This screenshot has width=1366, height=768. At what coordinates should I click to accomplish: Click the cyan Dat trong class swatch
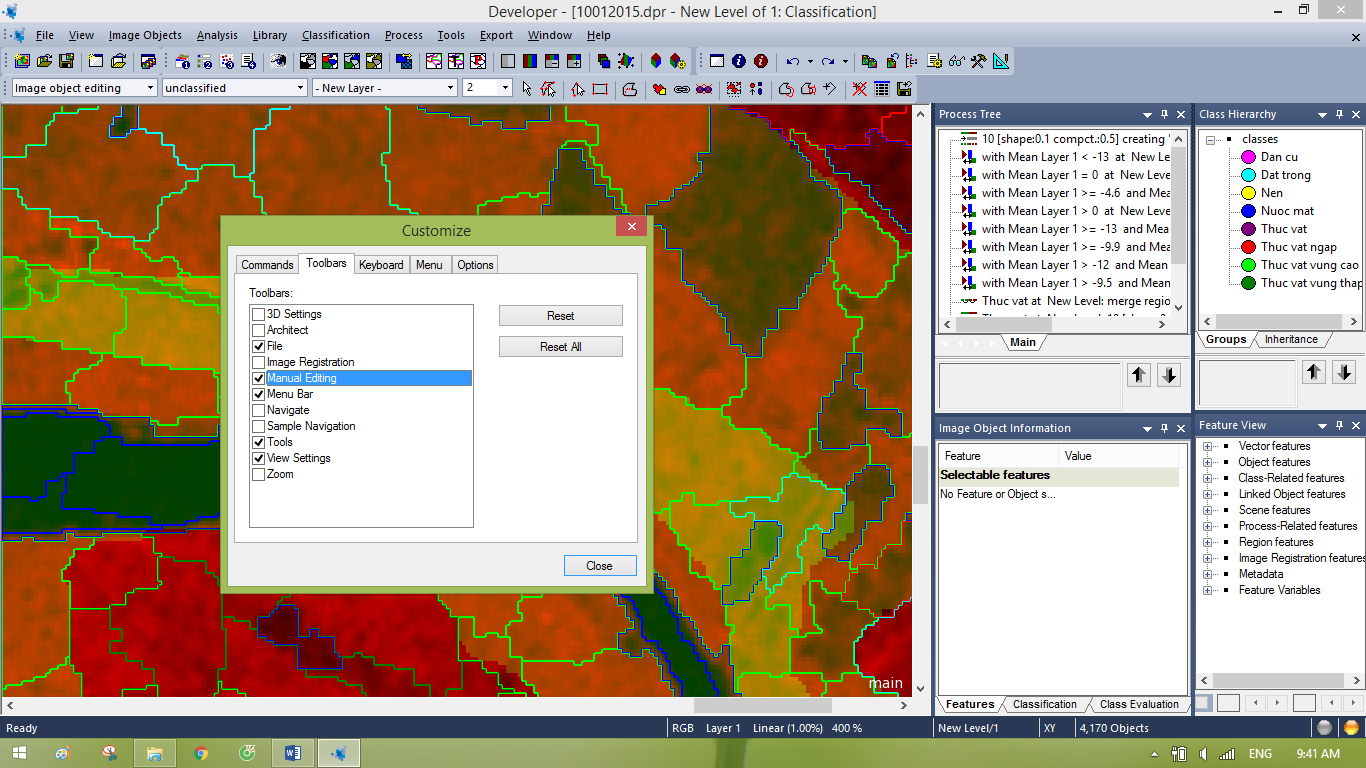tap(1248, 175)
